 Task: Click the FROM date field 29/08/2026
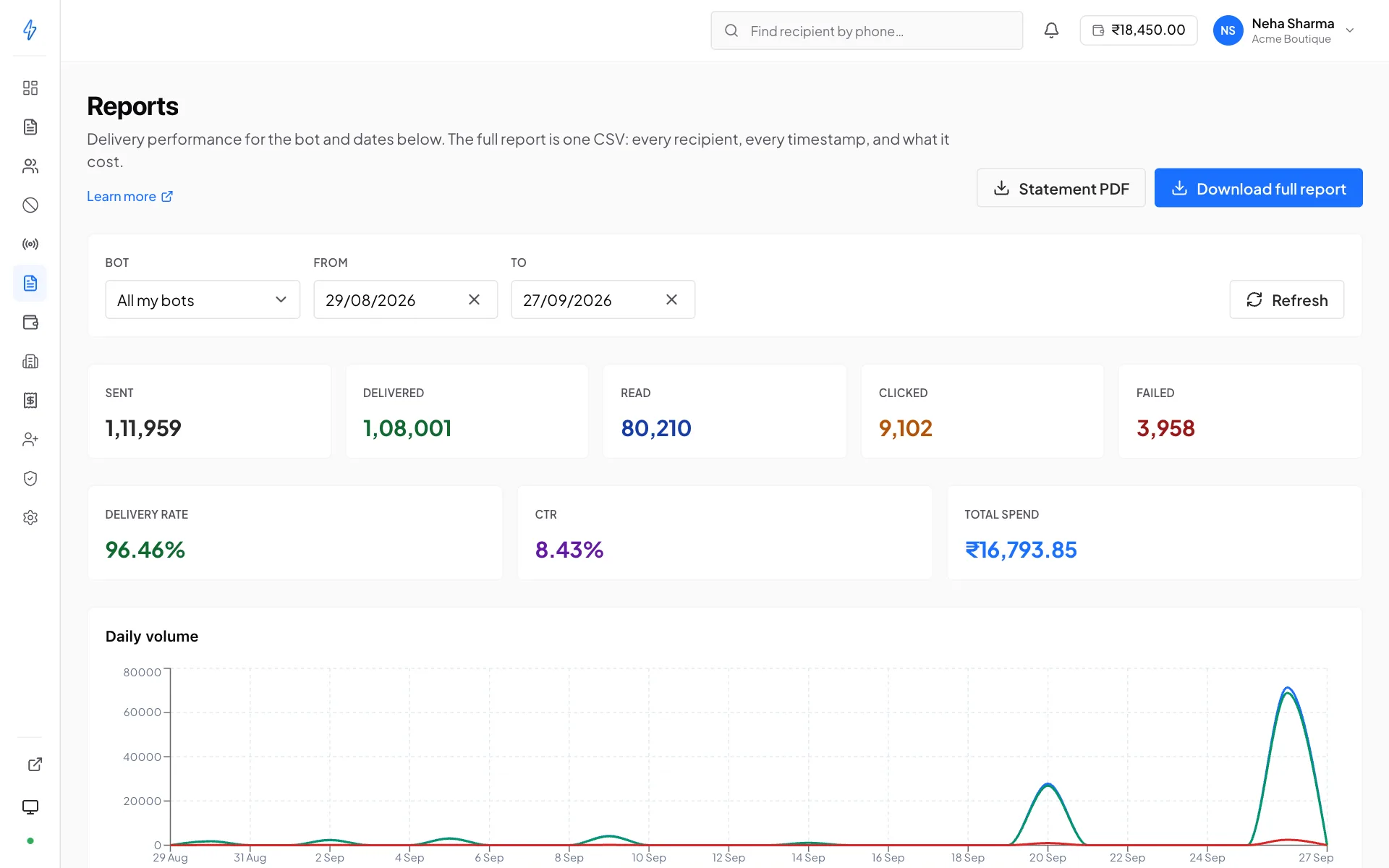[x=405, y=299]
